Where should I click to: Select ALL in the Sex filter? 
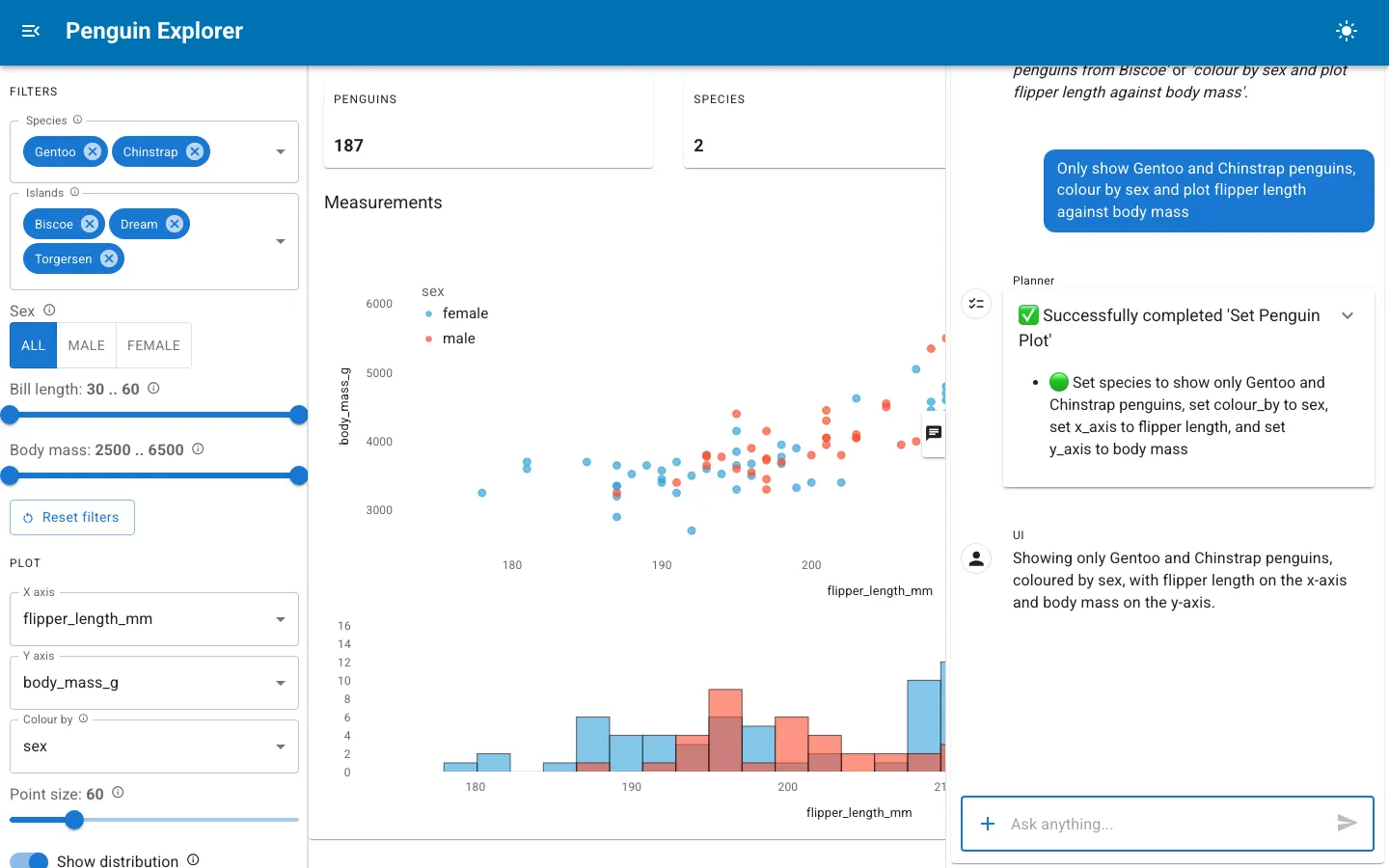(x=34, y=345)
